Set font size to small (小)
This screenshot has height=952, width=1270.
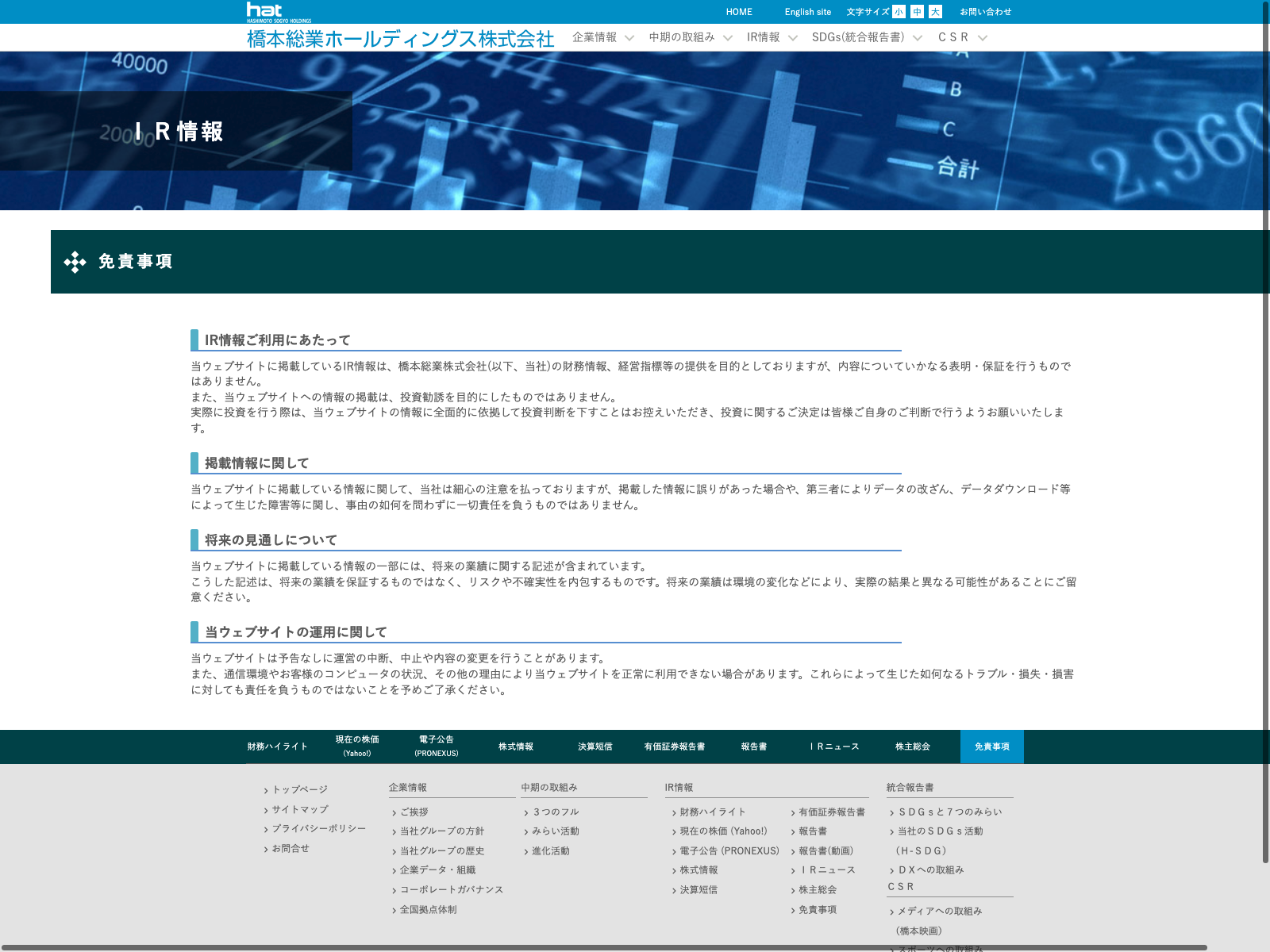[x=899, y=12]
